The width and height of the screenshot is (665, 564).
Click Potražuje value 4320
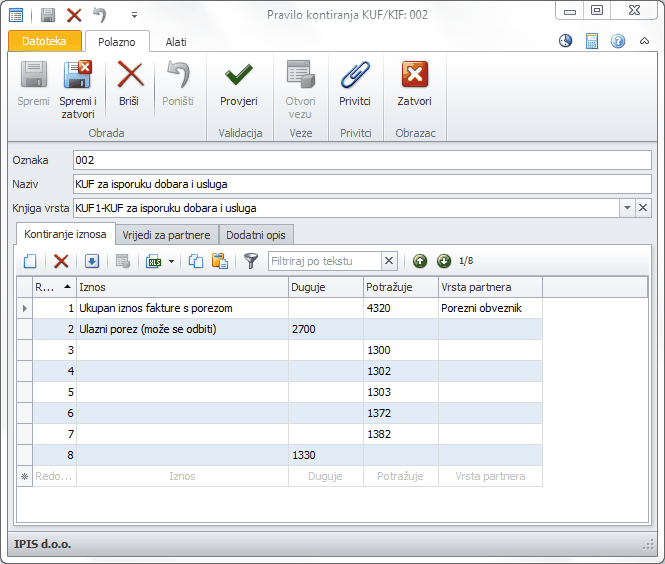coord(401,308)
